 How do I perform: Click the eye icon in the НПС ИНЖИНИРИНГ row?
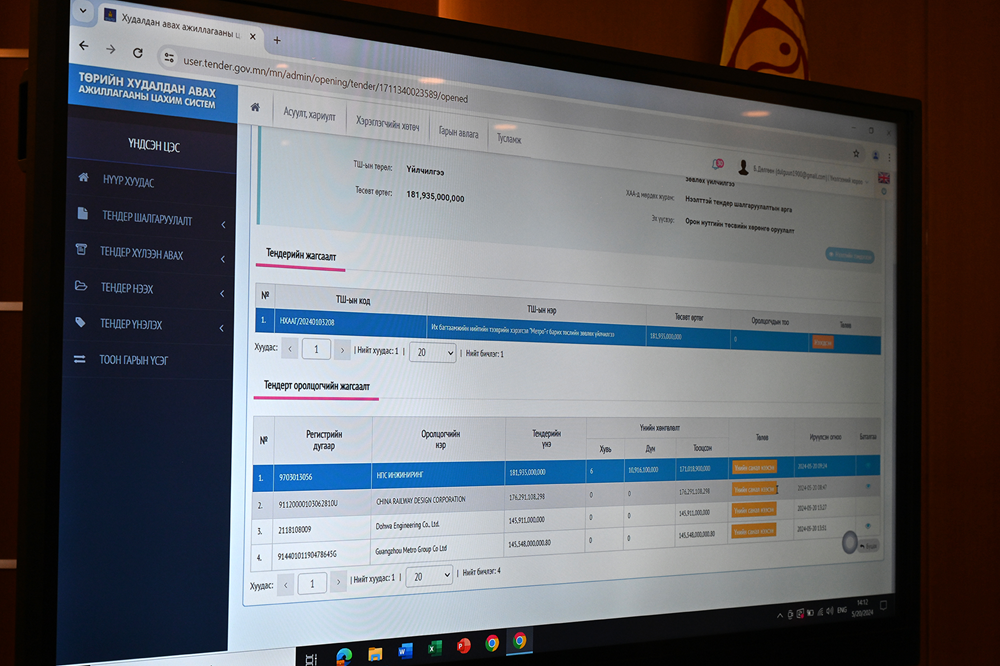click(867, 463)
